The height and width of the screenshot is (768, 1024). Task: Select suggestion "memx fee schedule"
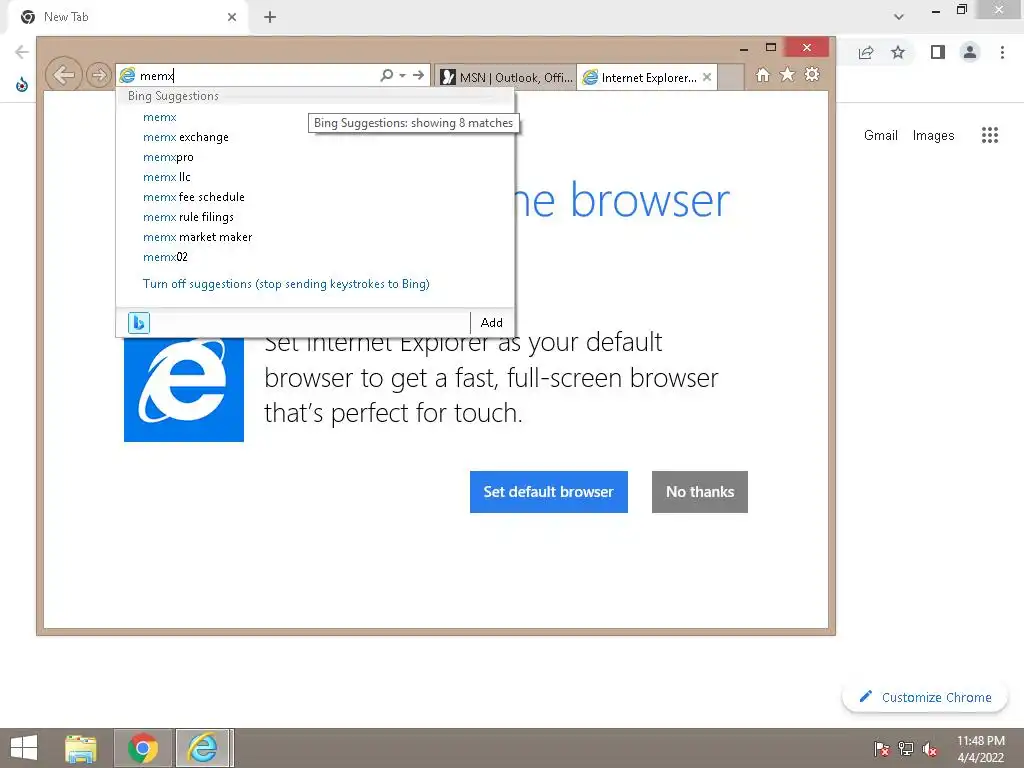point(315,197)
